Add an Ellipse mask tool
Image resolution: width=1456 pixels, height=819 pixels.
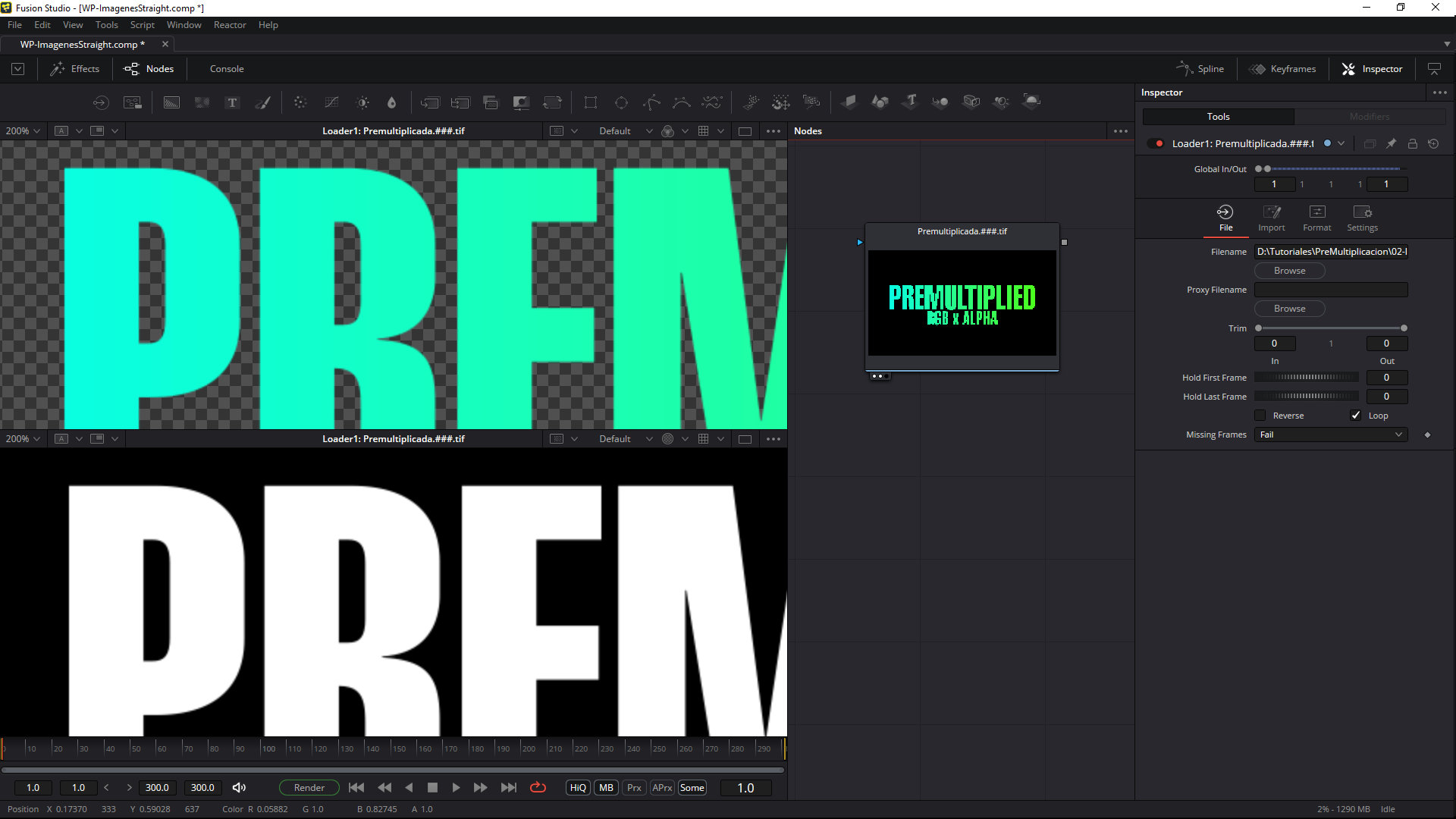pyautogui.click(x=621, y=102)
